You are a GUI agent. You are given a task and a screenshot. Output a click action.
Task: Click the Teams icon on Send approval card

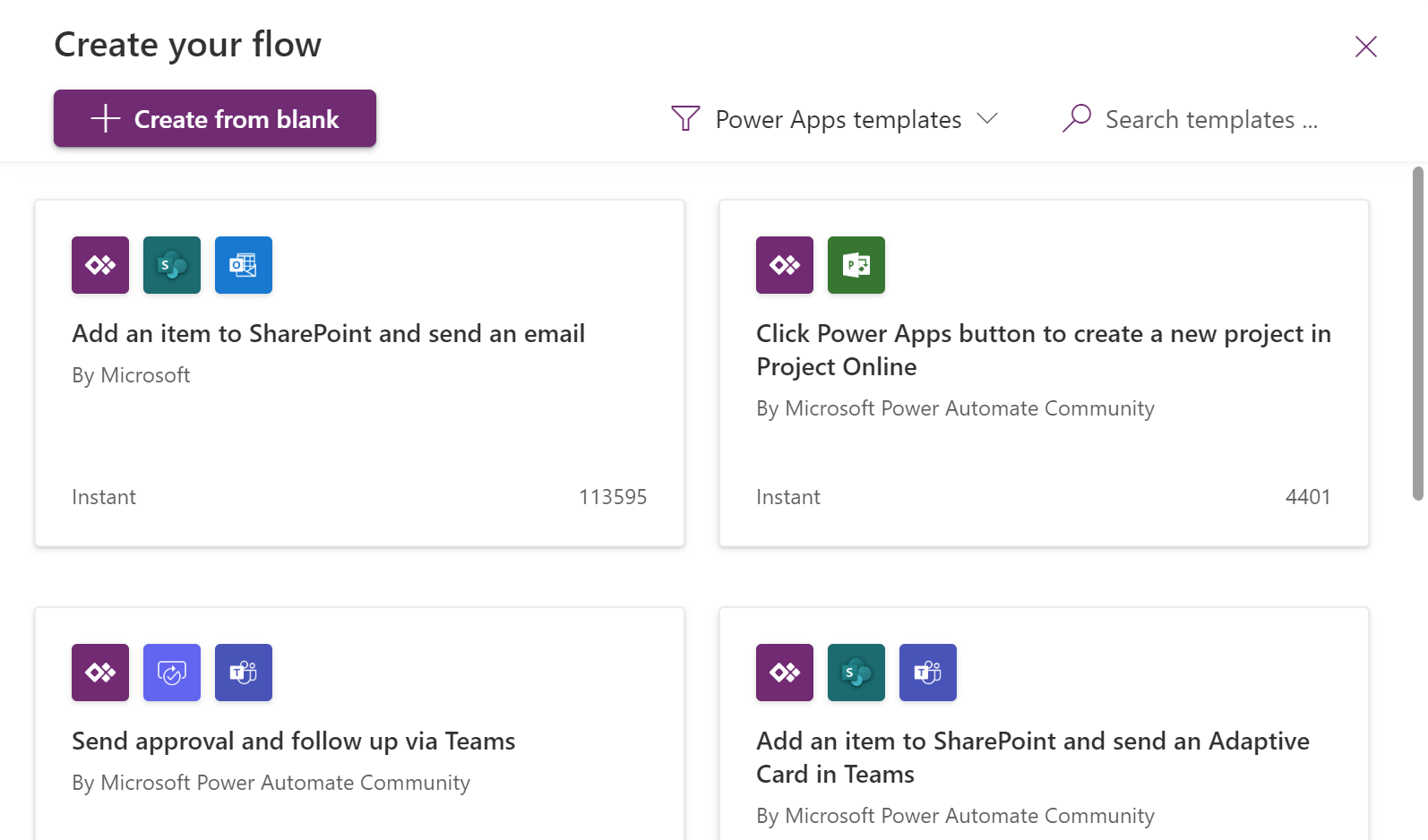coord(244,673)
